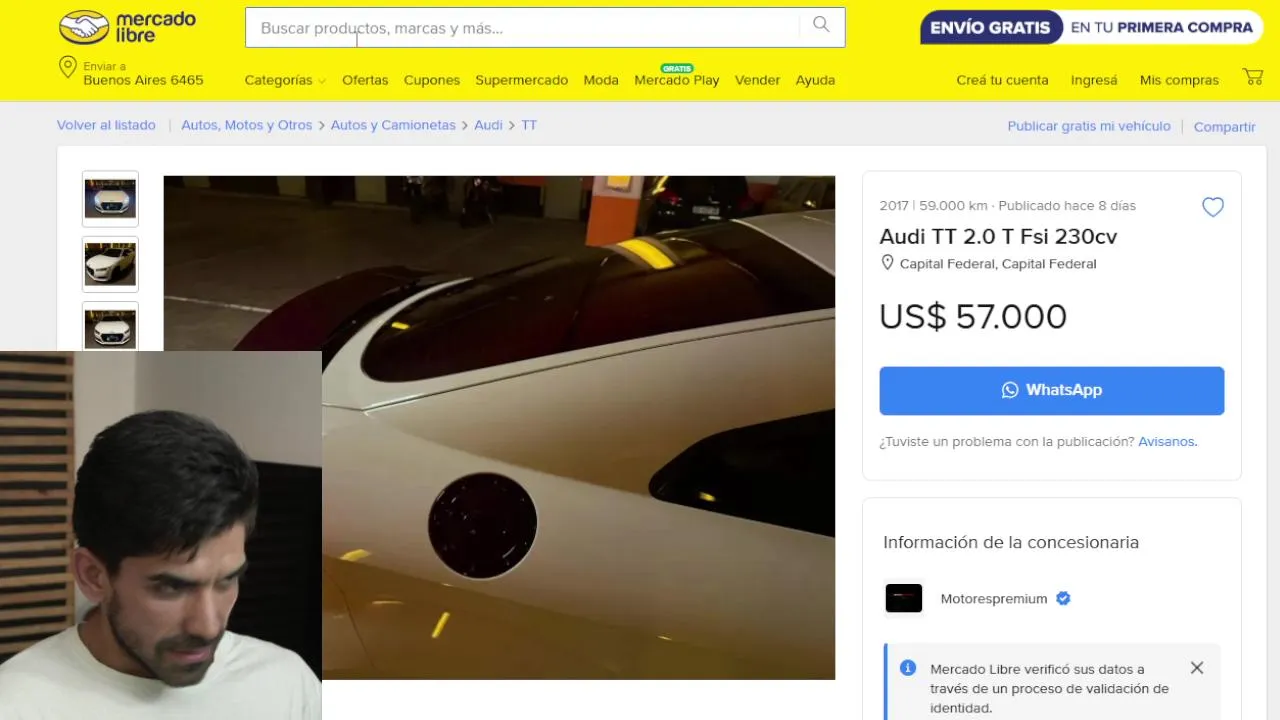Click the 2017 | 59.000 km publication details
This screenshot has width=1280, height=720.
1008,205
